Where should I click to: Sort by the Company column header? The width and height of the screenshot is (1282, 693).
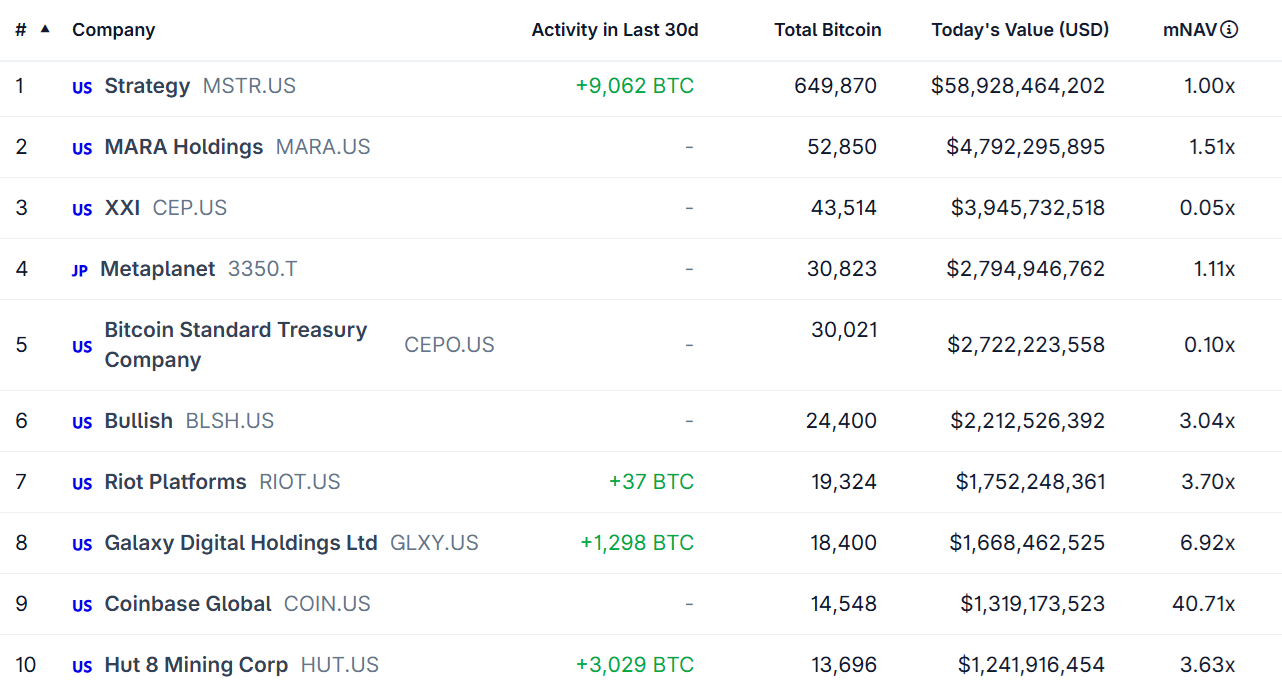pos(113,29)
